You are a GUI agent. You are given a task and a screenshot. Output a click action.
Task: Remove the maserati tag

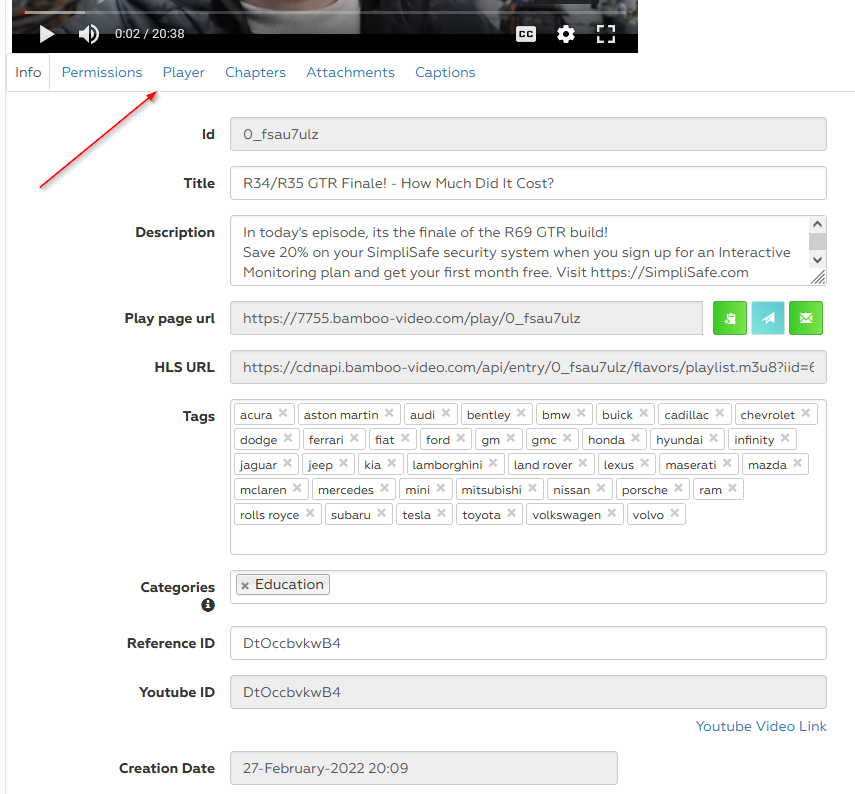point(727,463)
